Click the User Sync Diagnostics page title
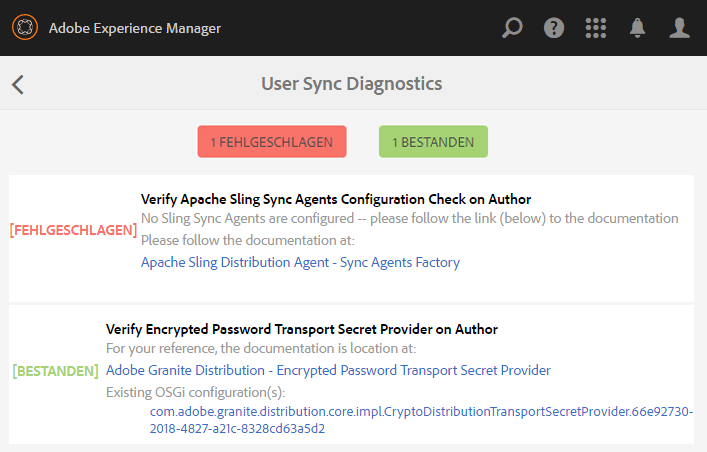 click(351, 84)
